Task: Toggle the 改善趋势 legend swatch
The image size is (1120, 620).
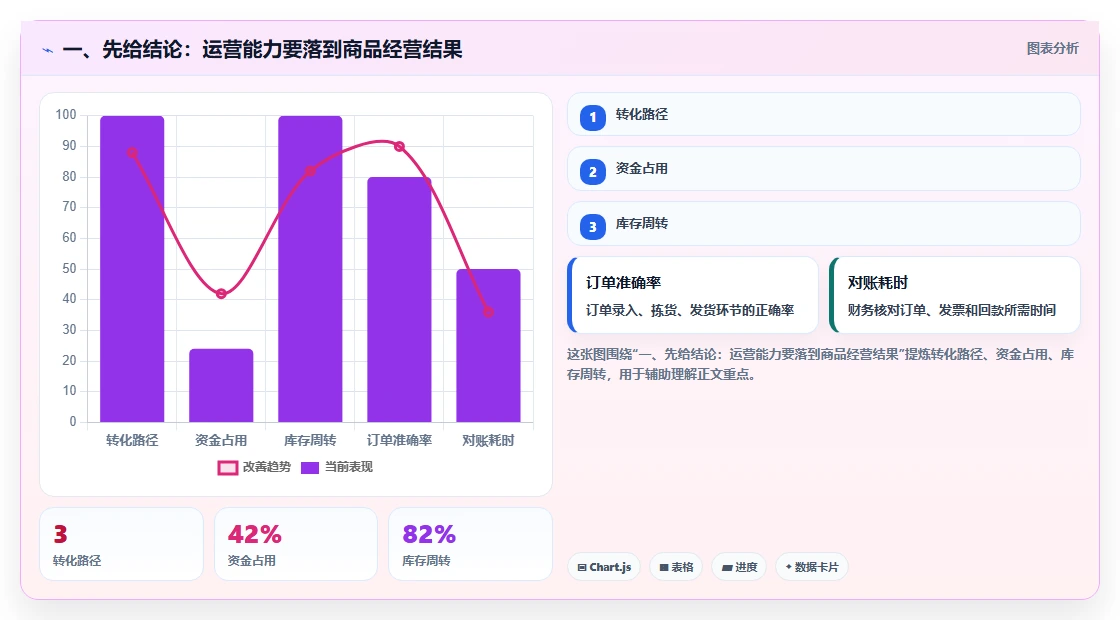Action: click(228, 468)
